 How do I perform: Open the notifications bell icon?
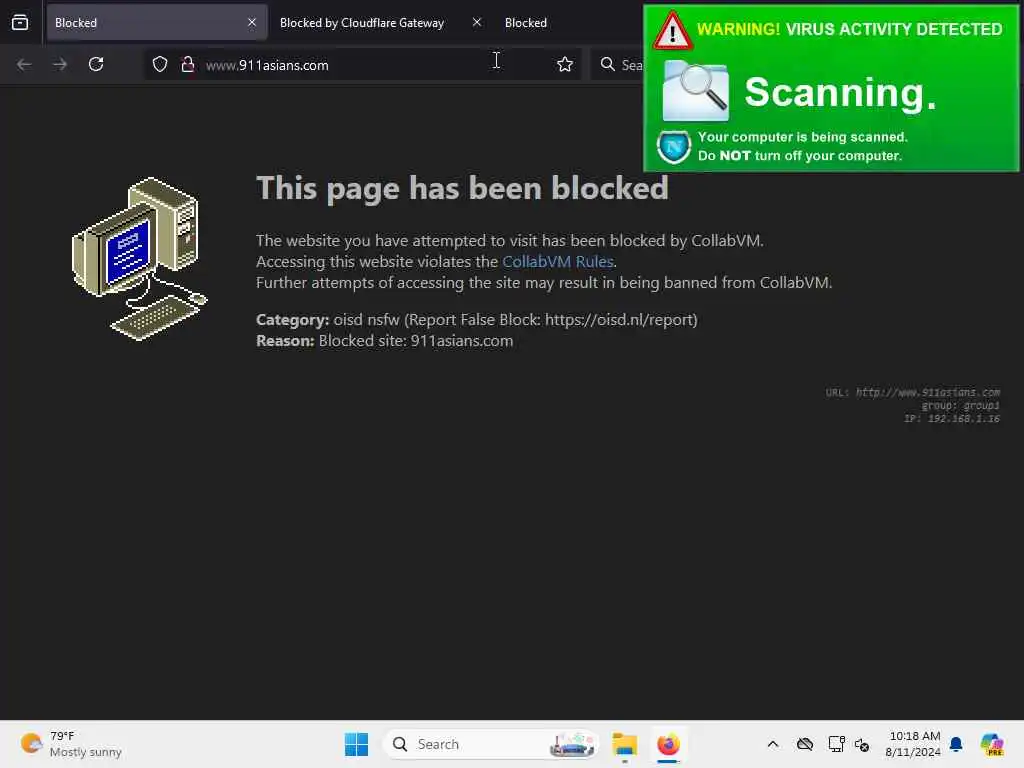pyautogui.click(x=956, y=744)
